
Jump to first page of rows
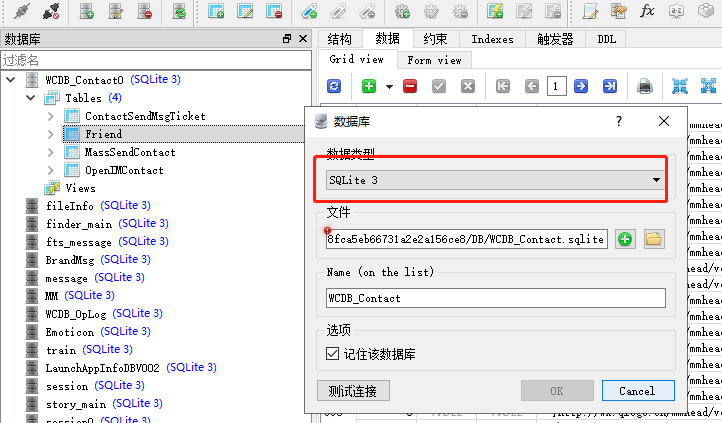pyautogui.click(x=504, y=86)
